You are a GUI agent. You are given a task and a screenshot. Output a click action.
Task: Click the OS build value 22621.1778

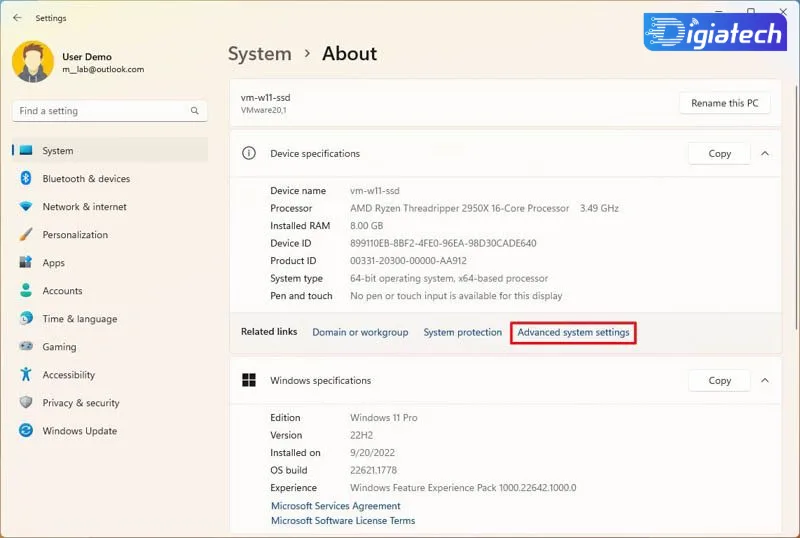[x=373, y=470]
